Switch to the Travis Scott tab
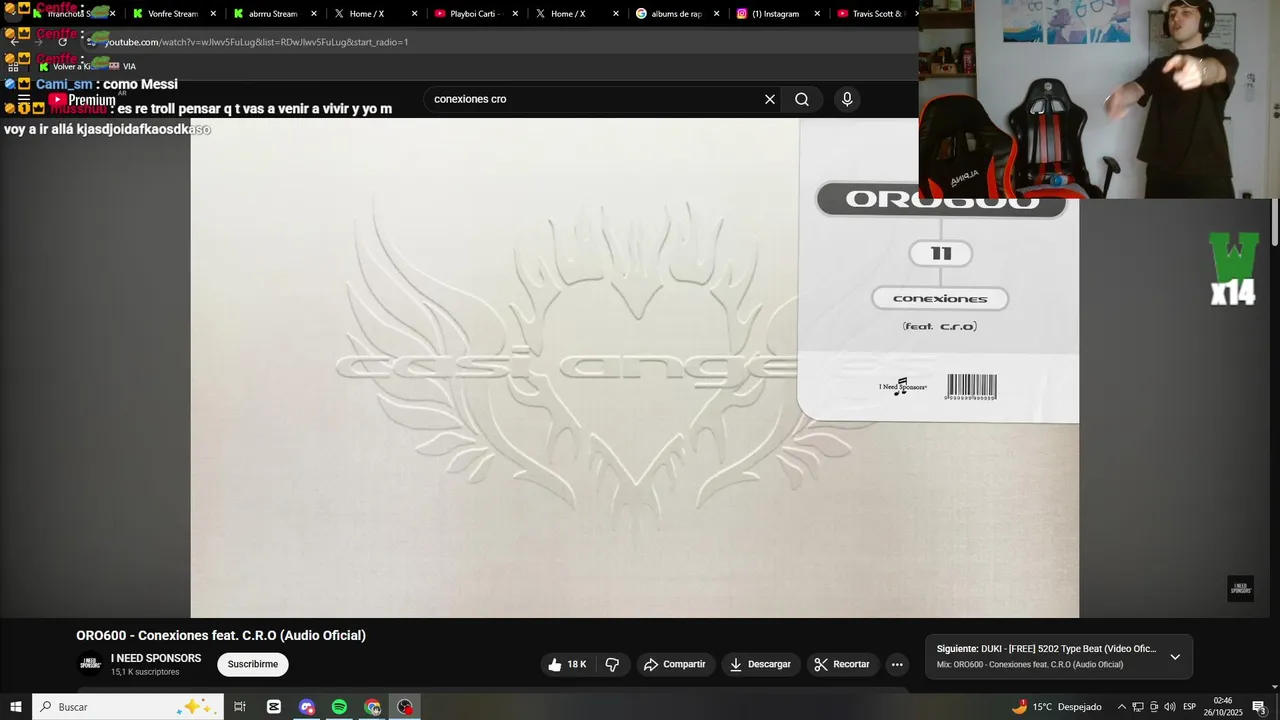This screenshot has width=1280, height=720. tap(873, 14)
